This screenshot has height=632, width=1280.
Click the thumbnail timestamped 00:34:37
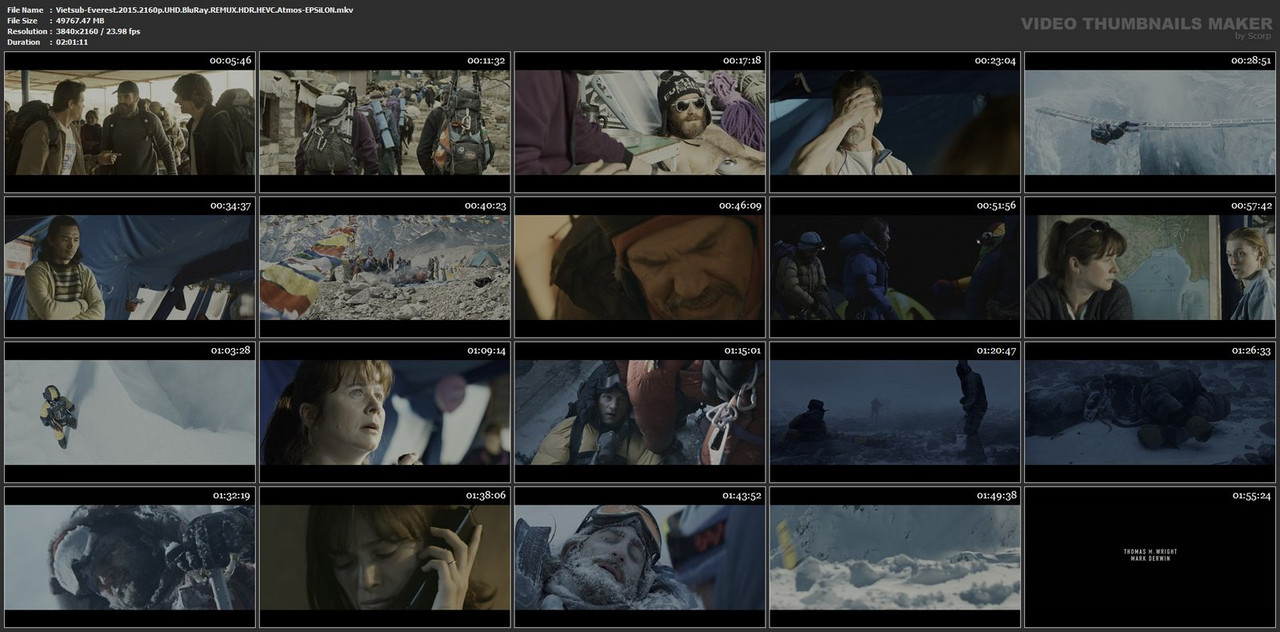tap(129, 267)
